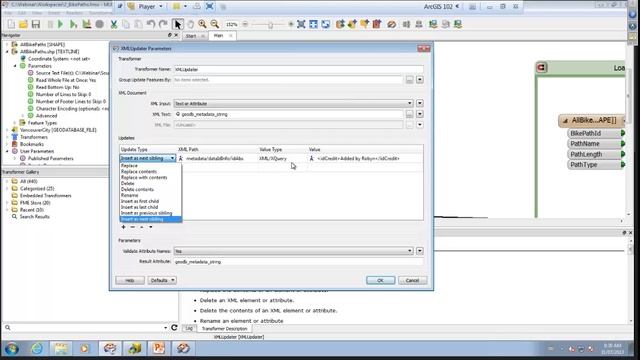Click the OK button
The height and width of the screenshot is (360, 640).
tap(380, 280)
